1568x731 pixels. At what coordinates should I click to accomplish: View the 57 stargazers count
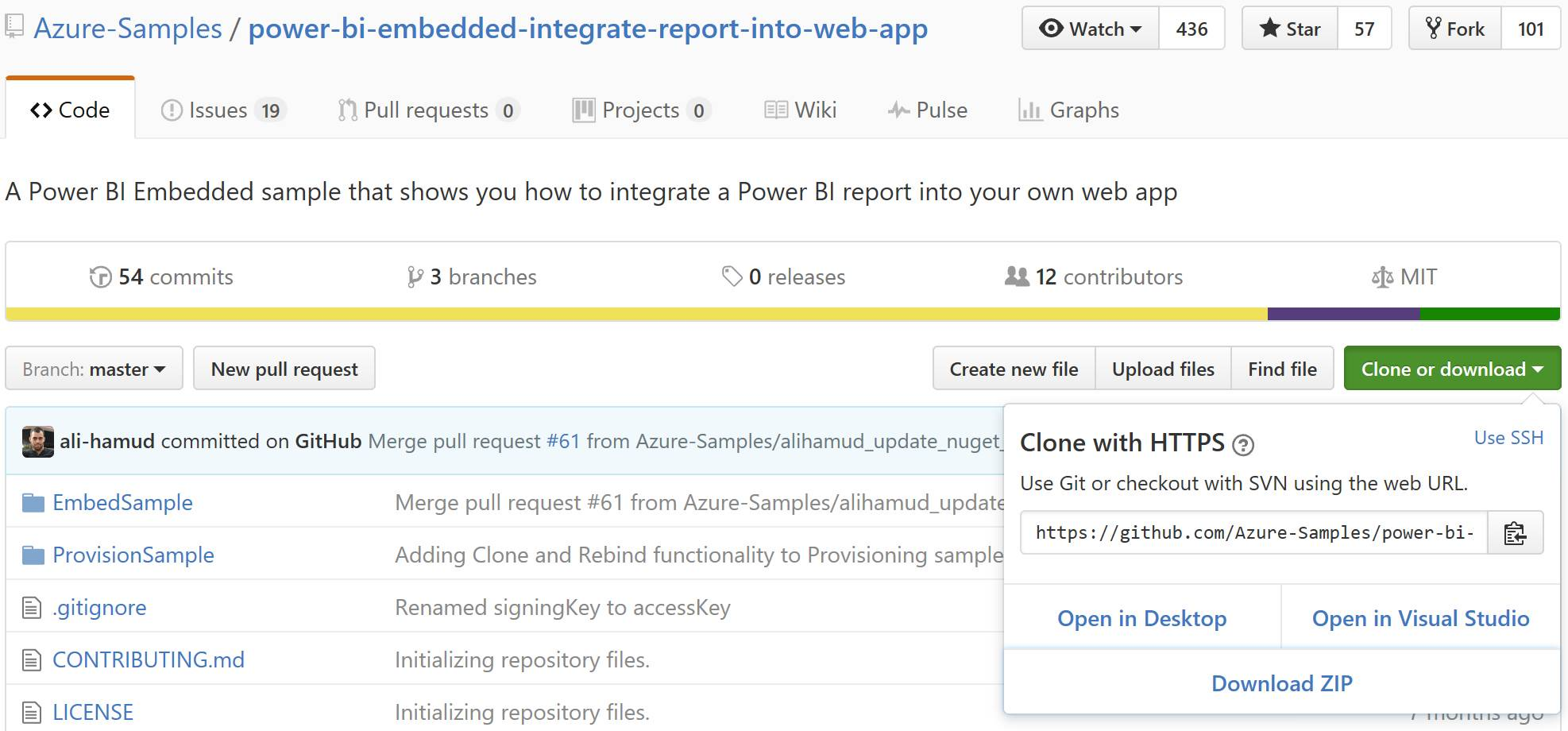click(1365, 29)
